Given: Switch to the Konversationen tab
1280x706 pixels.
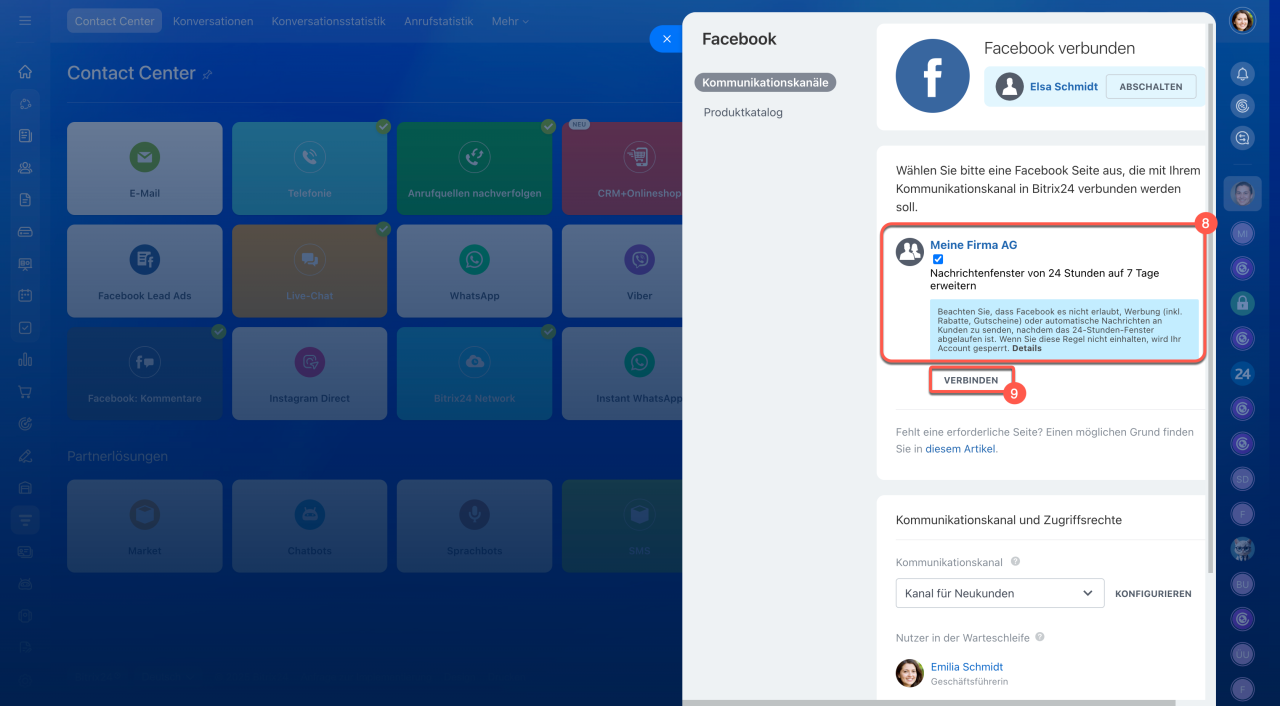Looking at the screenshot, I should pyautogui.click(x=213, y=21).
